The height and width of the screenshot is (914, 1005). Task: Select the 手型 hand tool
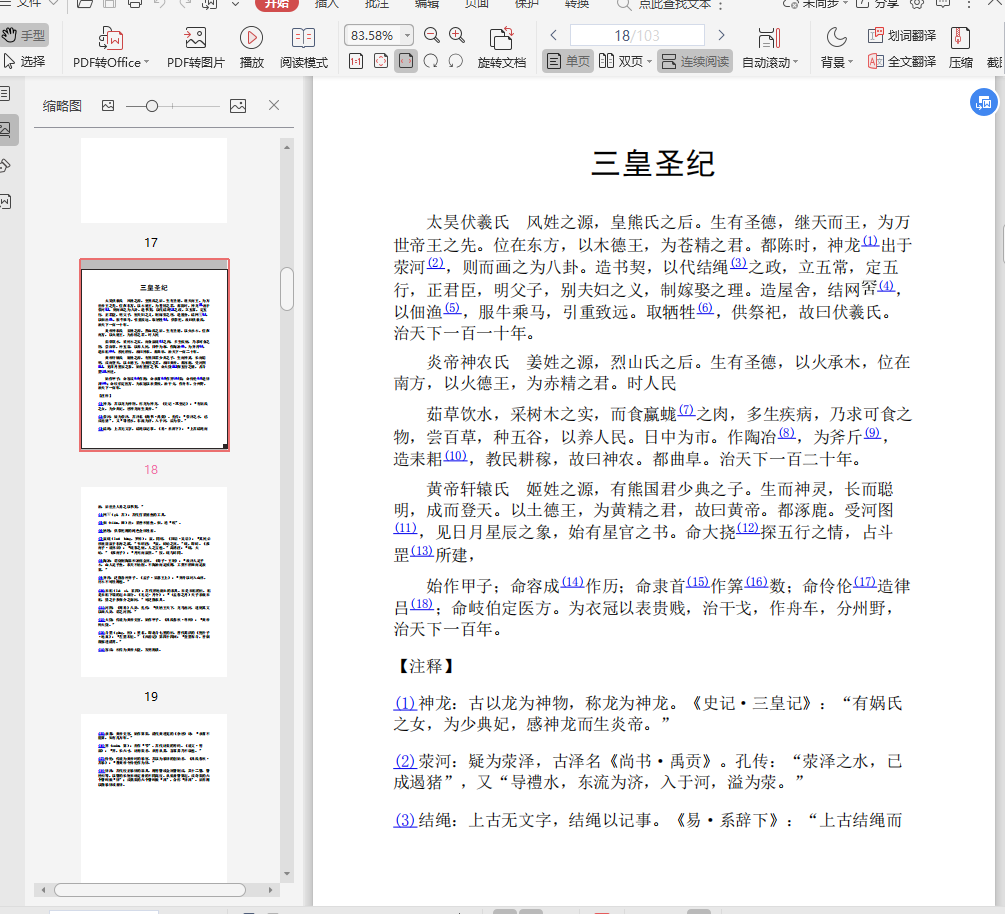[23, 36]
